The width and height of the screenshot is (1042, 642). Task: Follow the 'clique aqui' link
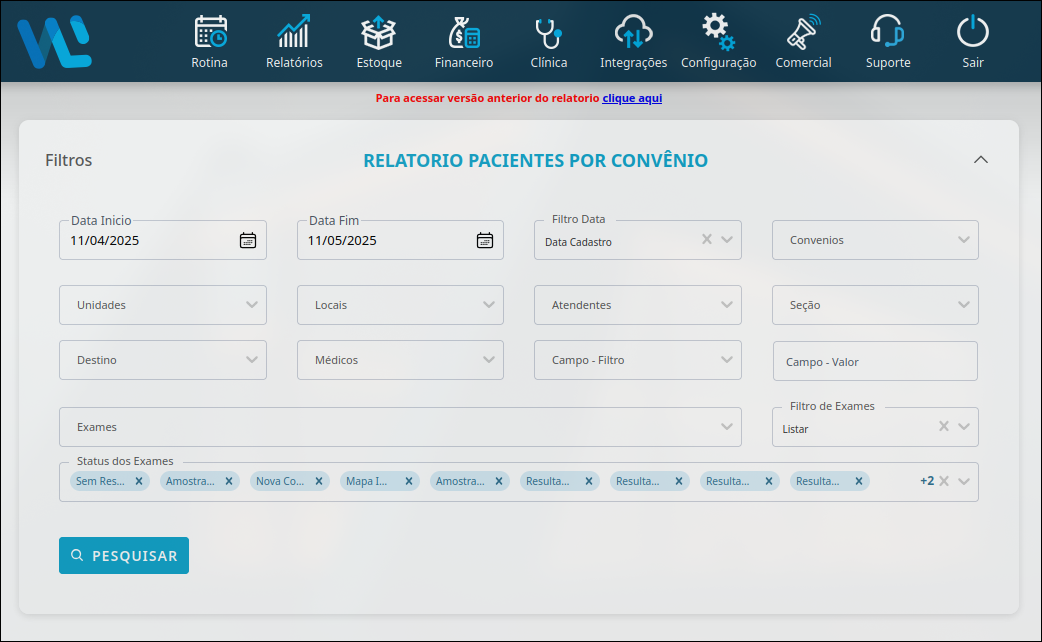tap(632, 98)
